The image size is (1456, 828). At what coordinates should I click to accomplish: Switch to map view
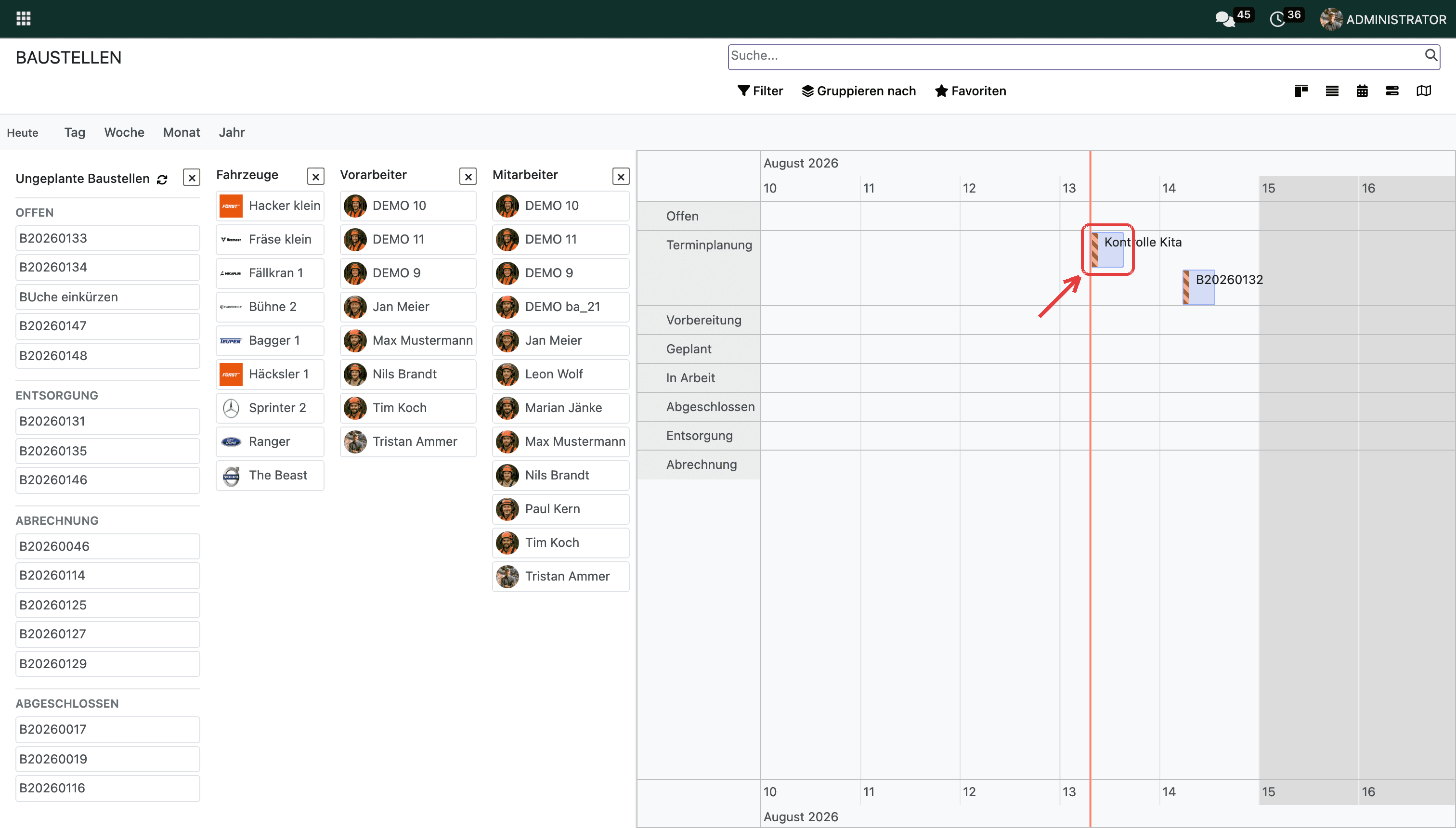[x=1424, y=91]
